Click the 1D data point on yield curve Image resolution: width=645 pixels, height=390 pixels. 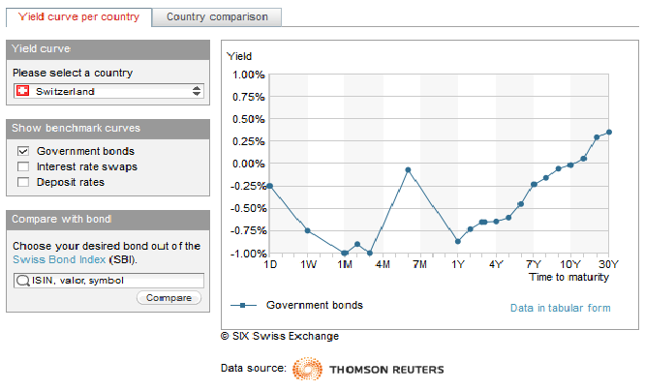(x=270, y=186)
